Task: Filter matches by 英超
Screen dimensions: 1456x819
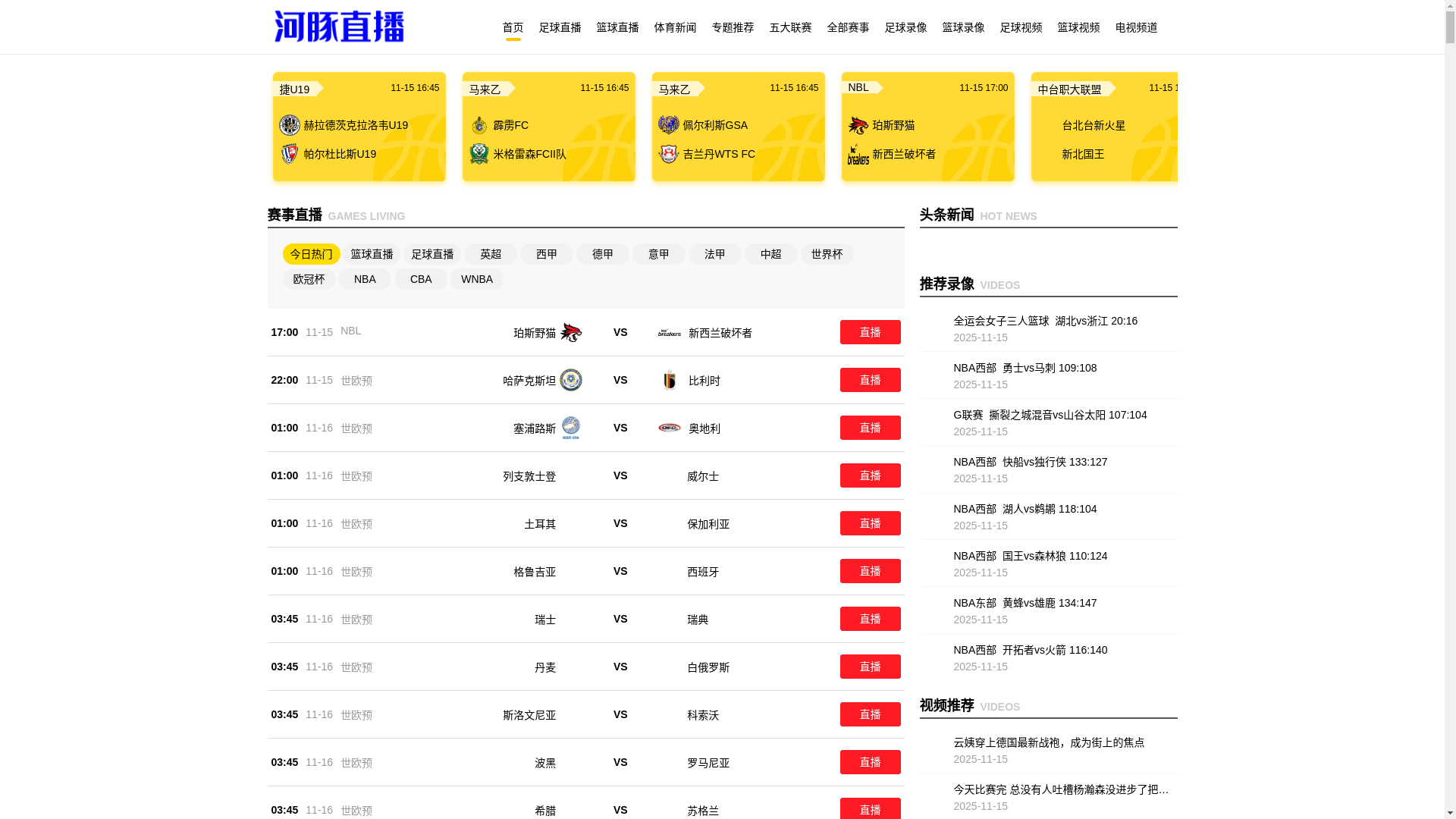Action: coord(491,254)
